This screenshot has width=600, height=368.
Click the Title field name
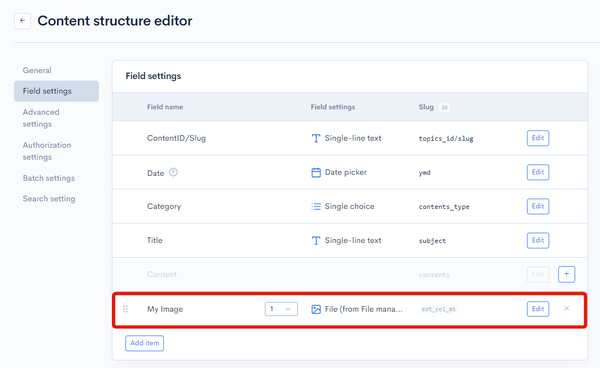(x=155, y=240)
